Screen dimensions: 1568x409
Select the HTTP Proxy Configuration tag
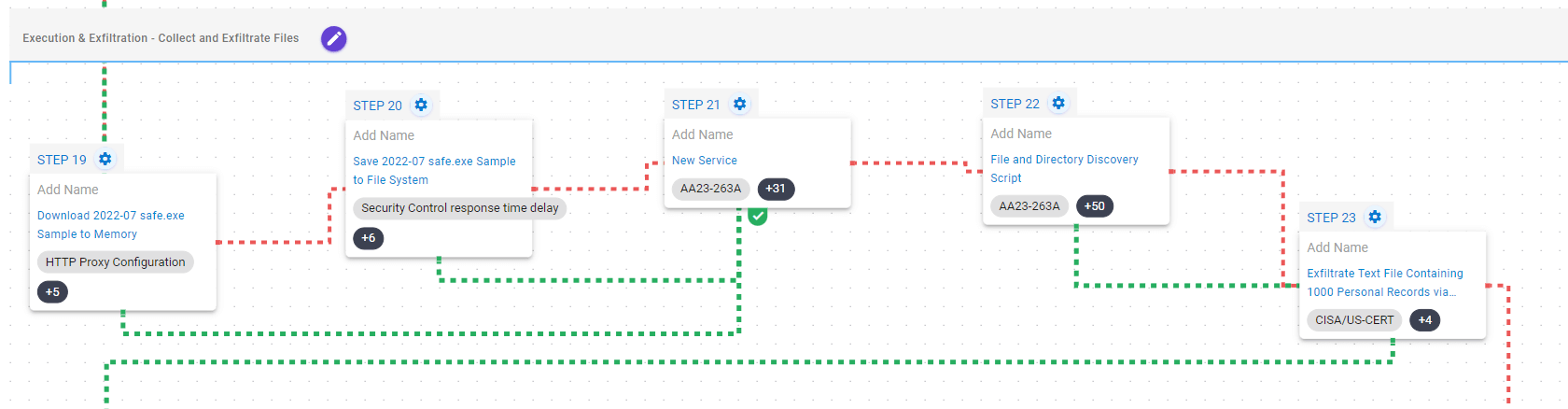(116, 262)
